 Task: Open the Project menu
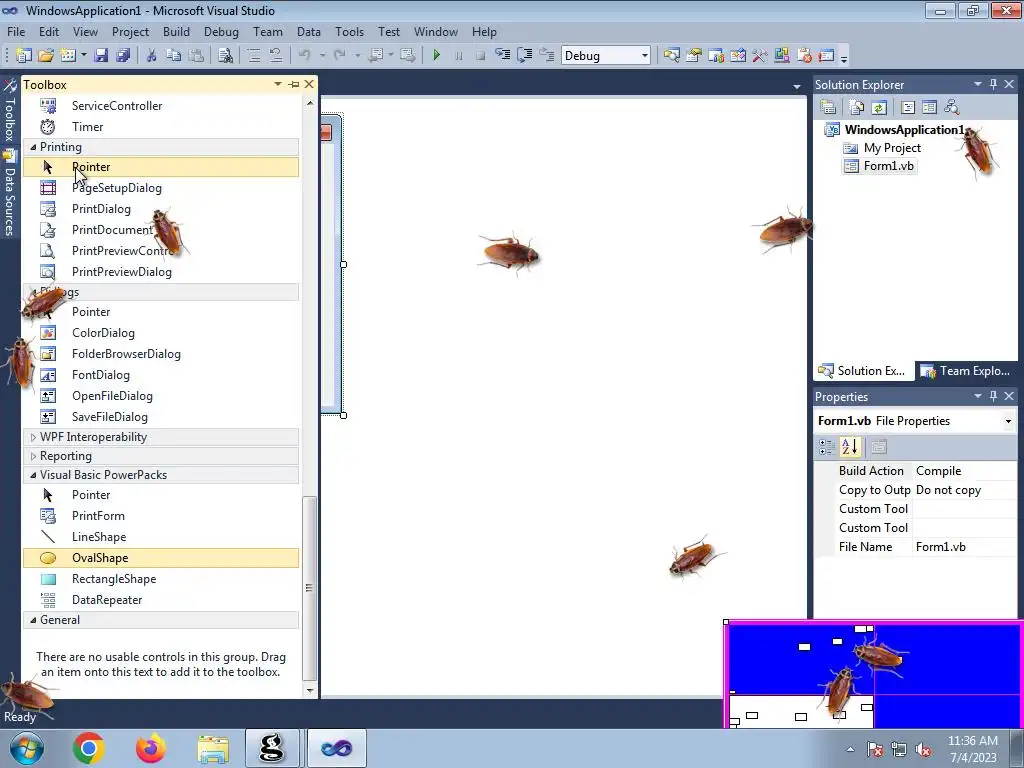coord(130,31)
